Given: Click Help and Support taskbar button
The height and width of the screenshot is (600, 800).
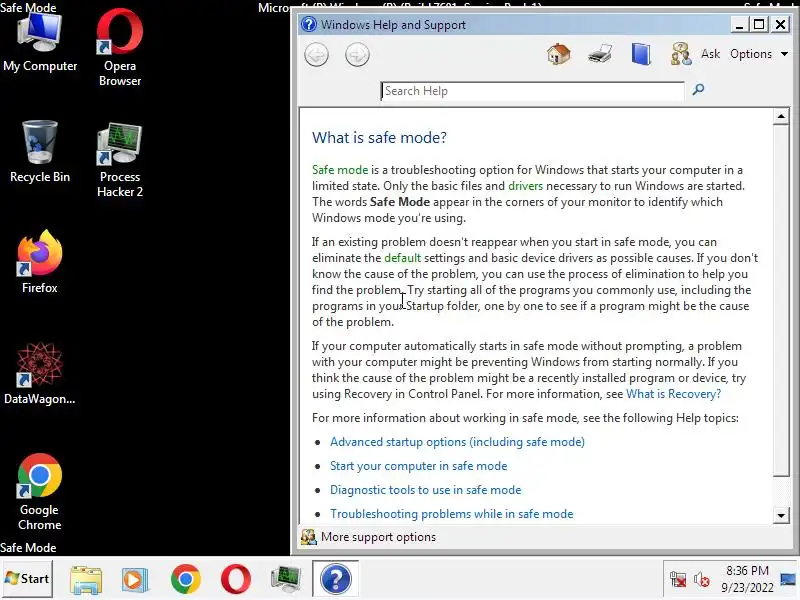Looking at the screenshot, I should [335, 579].
